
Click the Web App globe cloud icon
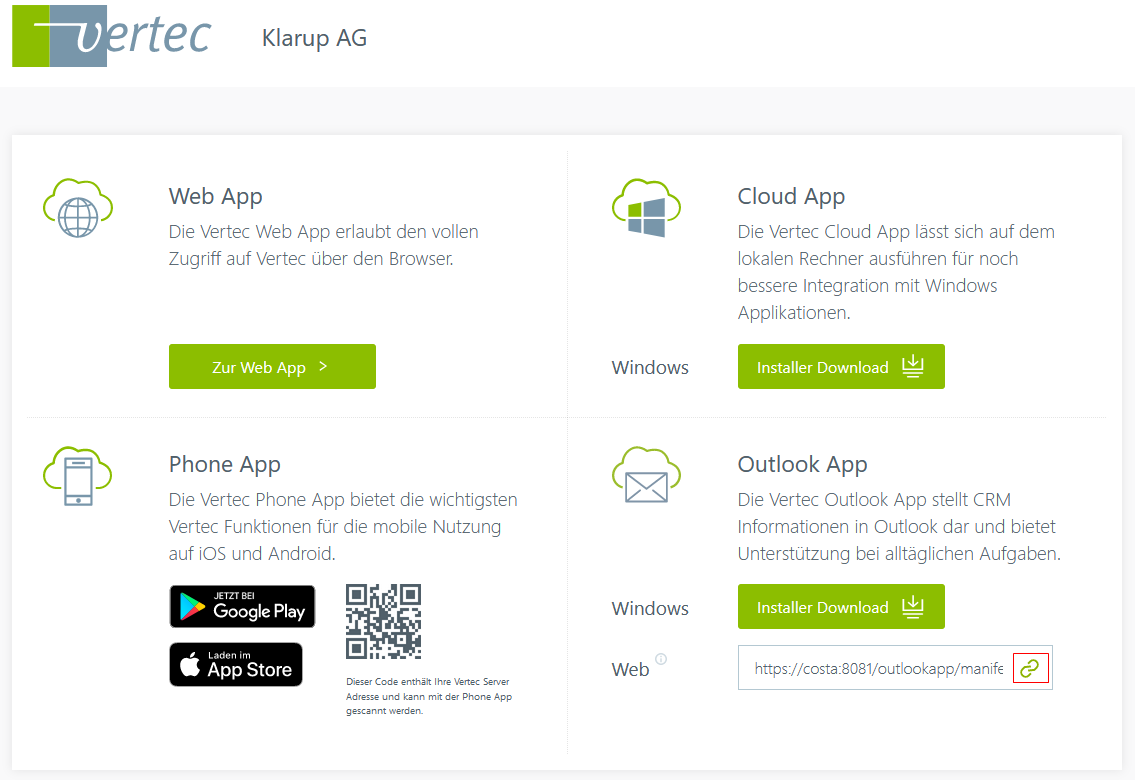click(77, 208)
